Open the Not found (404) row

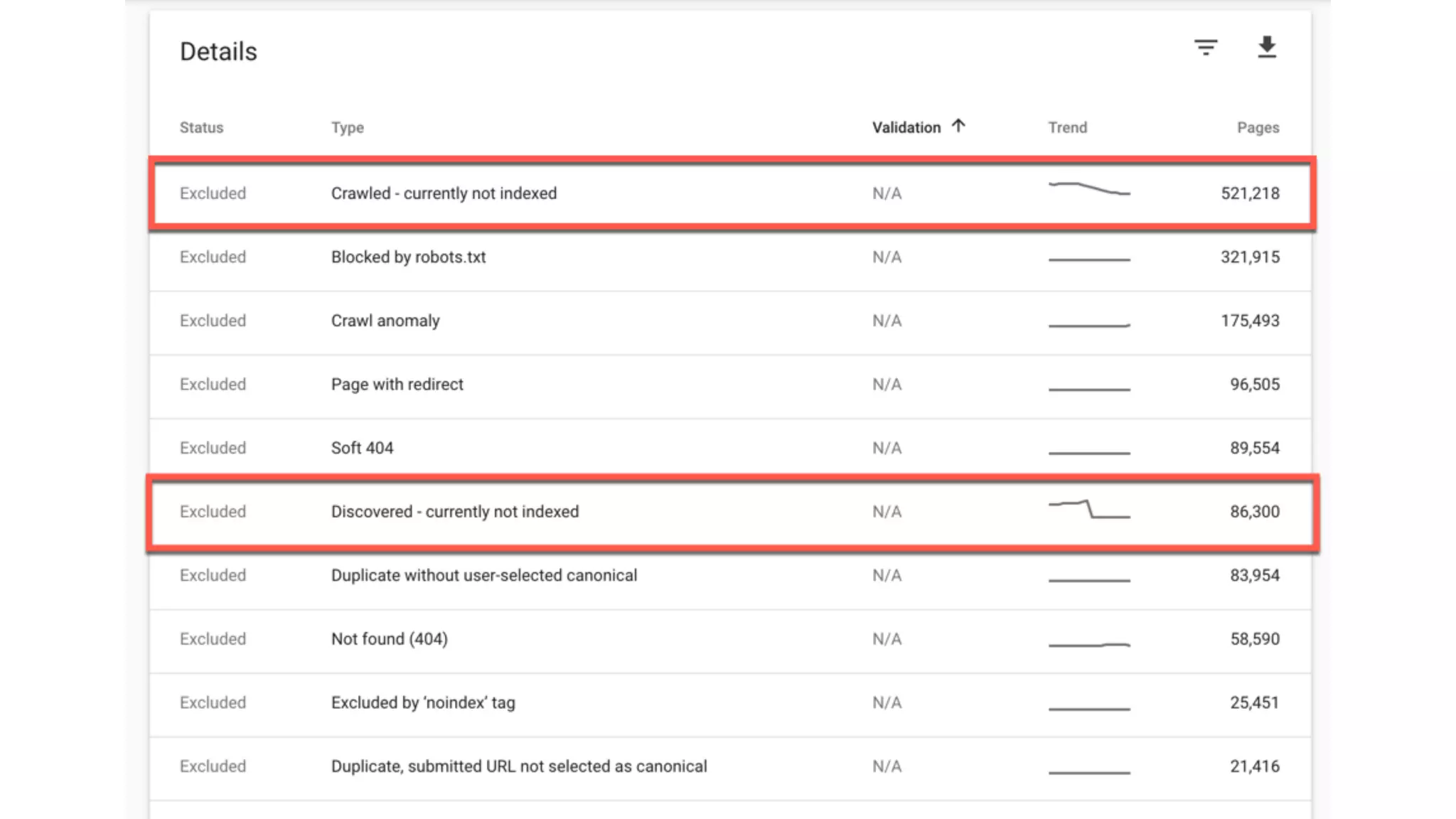pyautogui.click(x=389, y=639)
